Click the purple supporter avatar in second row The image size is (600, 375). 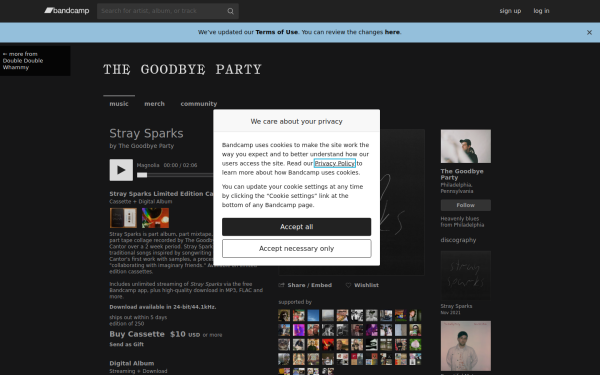pyautogui.click(x=298, y=330)
